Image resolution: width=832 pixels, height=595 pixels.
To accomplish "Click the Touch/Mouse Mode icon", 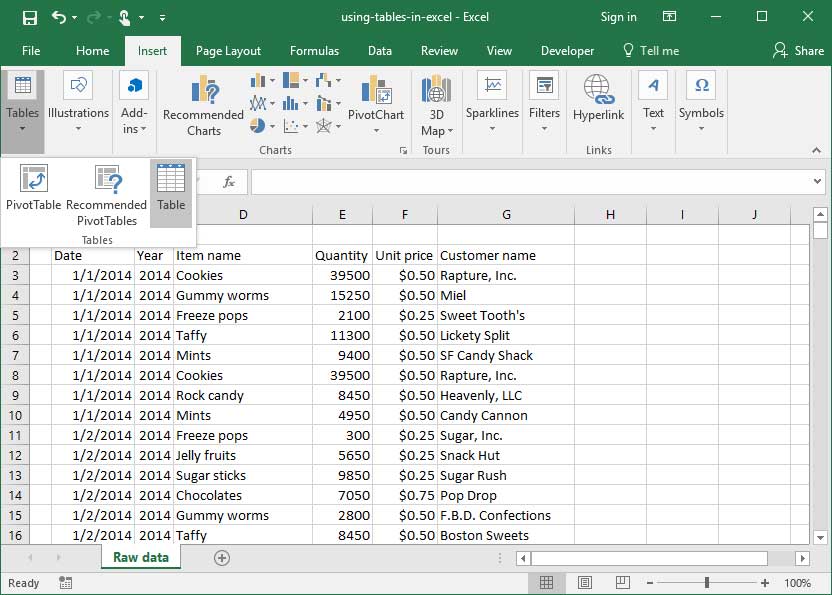I will pyautogui.click(x=125, y=18).
